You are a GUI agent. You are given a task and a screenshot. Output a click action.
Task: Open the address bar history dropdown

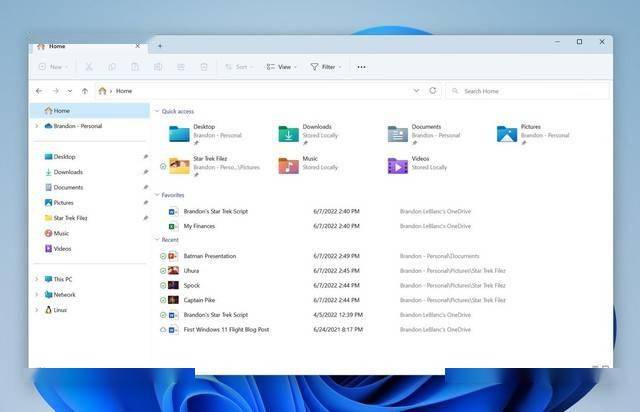pyautogui.click(x=416, y=91)
